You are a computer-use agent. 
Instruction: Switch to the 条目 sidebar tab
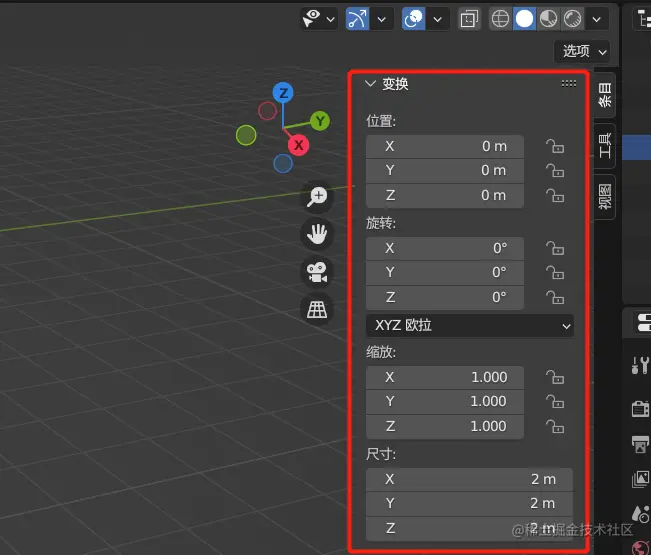[604, 95]
